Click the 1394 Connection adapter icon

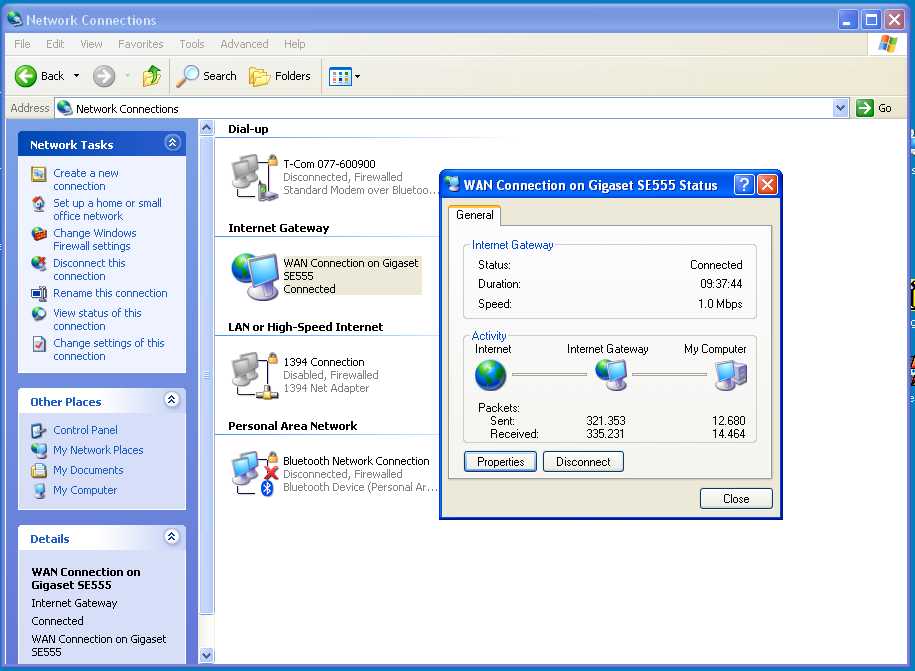tap(251, 374)
